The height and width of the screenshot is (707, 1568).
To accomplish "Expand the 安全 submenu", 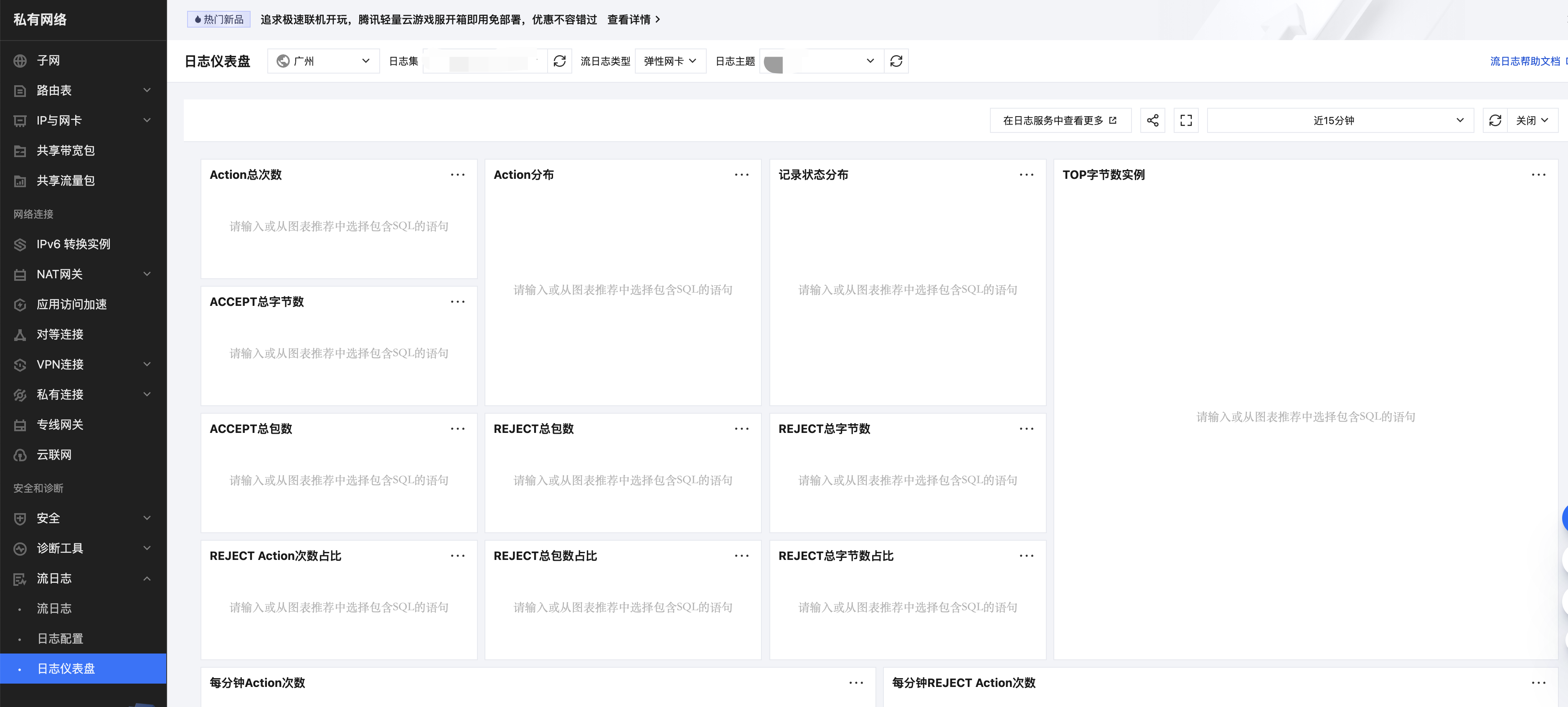I will point(147,518).
